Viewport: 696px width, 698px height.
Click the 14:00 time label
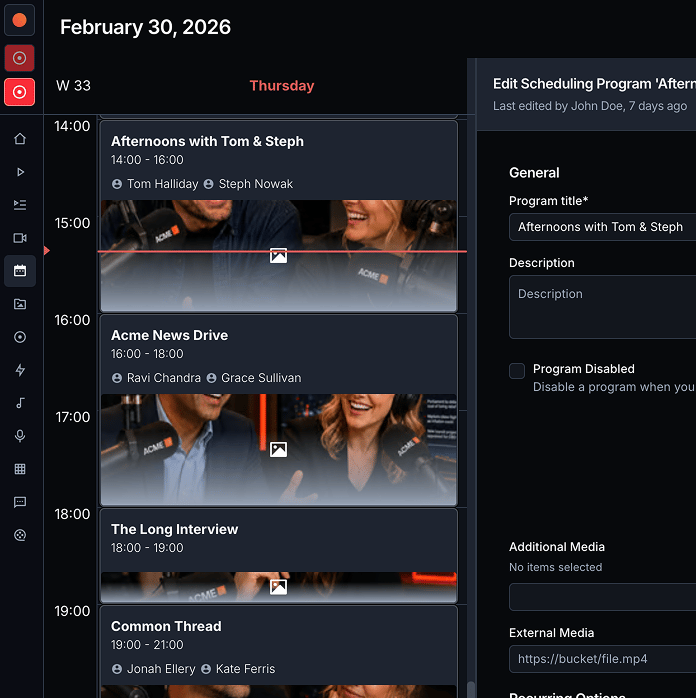[72, 126]
